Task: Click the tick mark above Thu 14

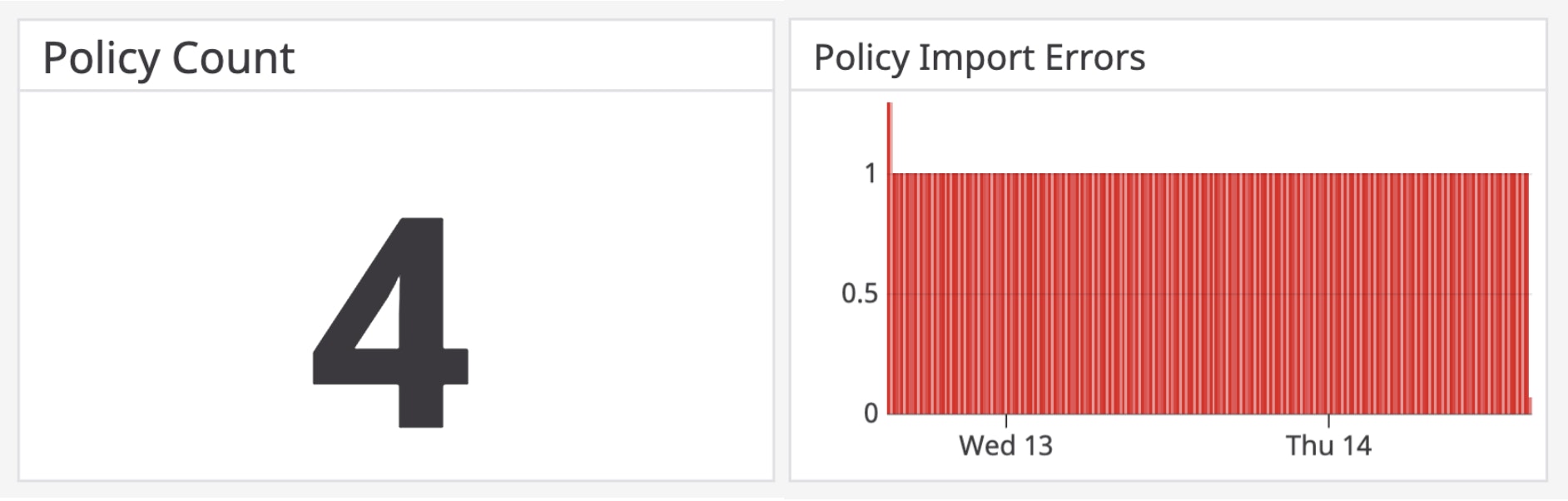Action: click(1329, 420)
